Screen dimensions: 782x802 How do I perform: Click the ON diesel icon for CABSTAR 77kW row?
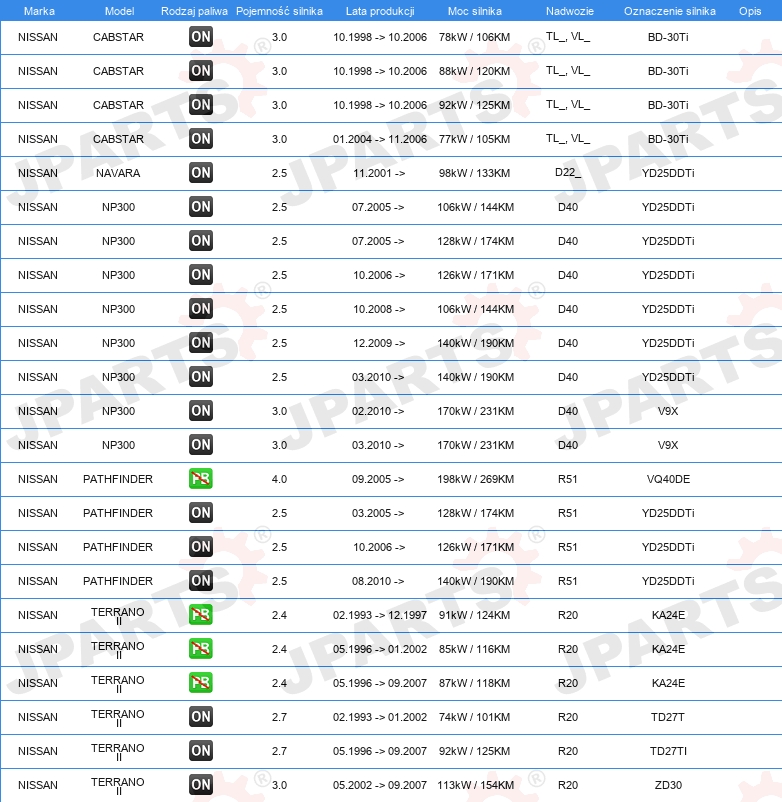click(x=200, y=139)
